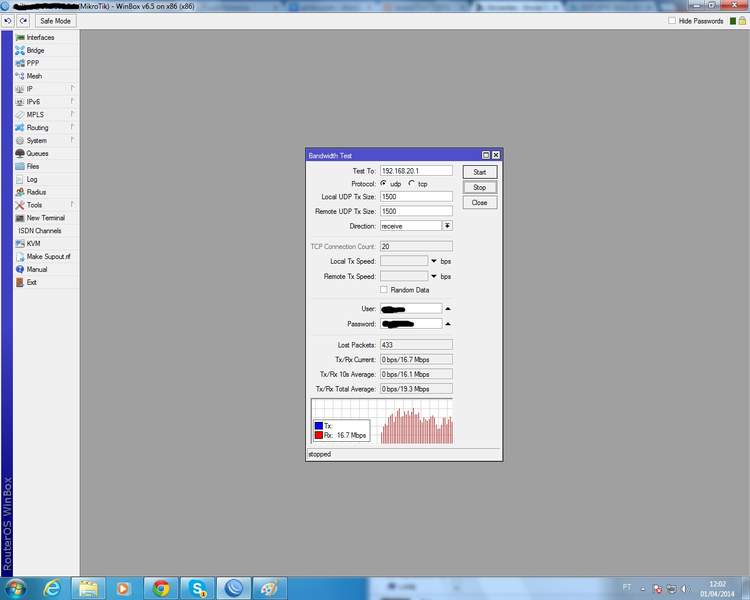This screenshot has height=600, width=750.
Task: Open Internet Explorer from taskbar
Action: point(51,588)
